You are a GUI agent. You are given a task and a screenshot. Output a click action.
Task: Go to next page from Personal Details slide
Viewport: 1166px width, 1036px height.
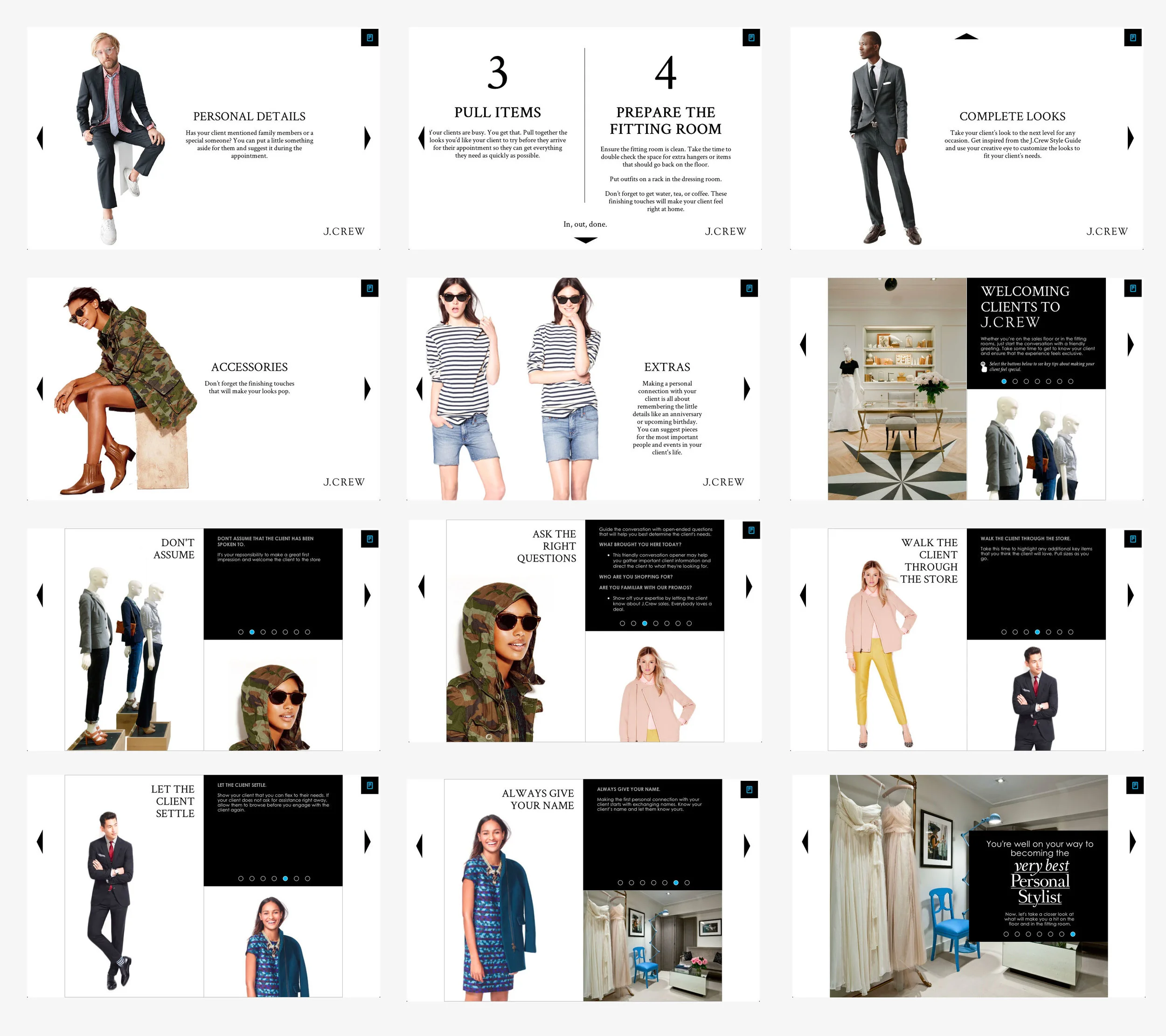click(x=368, y=138)
